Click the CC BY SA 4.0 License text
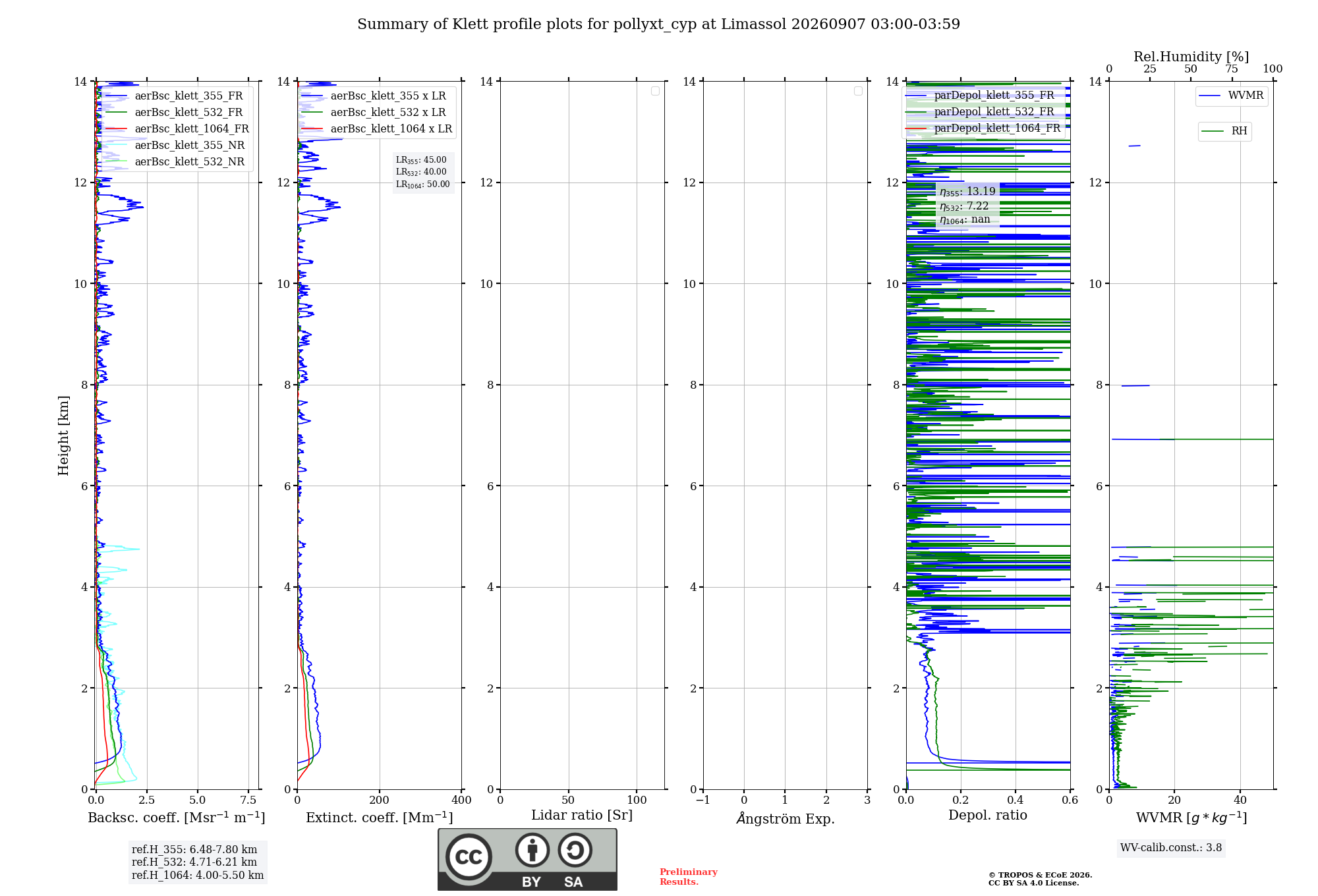This screenshot has width=1318, height=896. click(x=1034, y=883)
